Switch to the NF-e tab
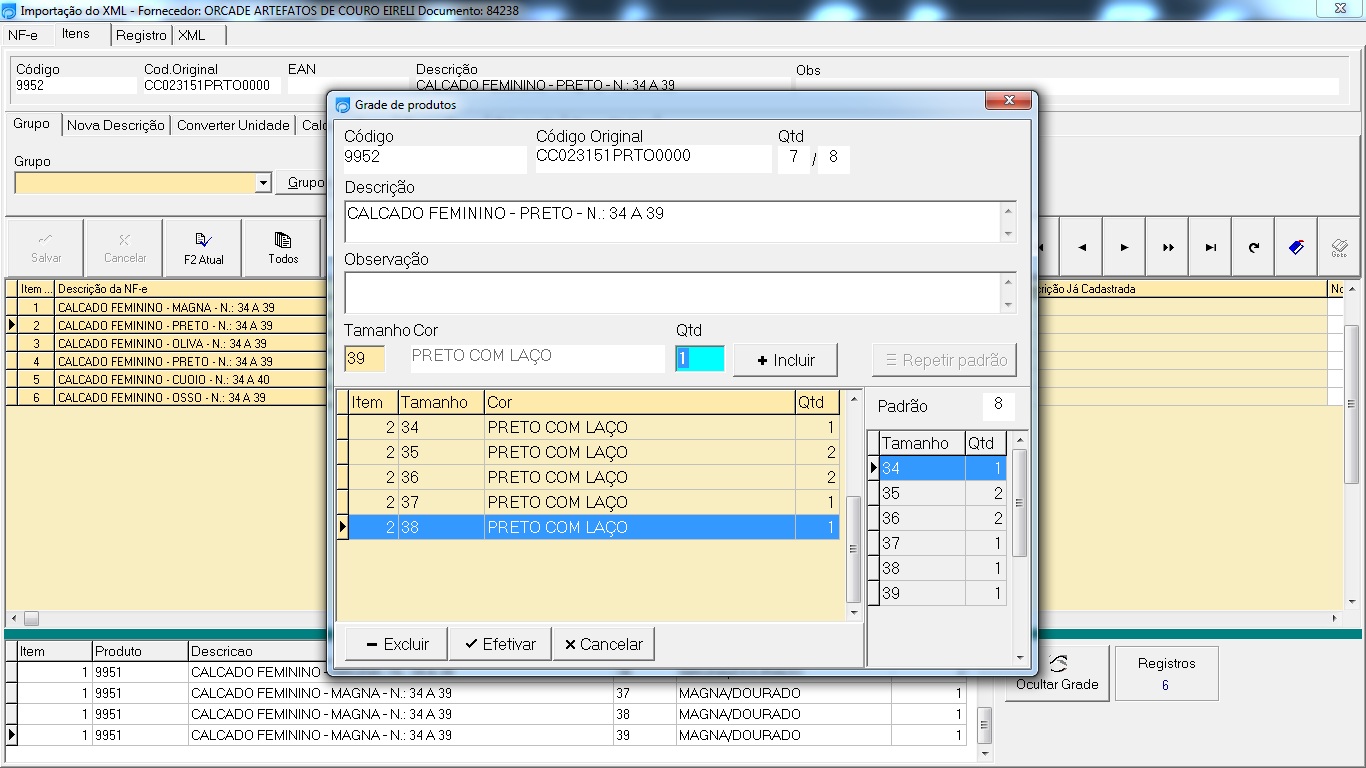The width and height of the screenshot is (1366, 768). 23,35
